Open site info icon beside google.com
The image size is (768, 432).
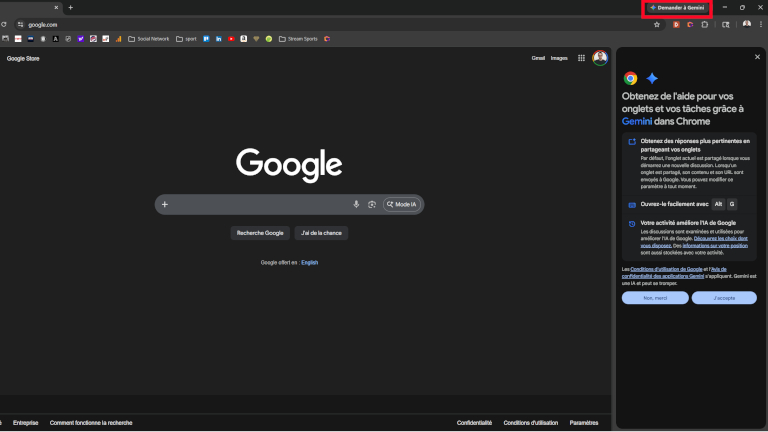click(x=20, y=24)
